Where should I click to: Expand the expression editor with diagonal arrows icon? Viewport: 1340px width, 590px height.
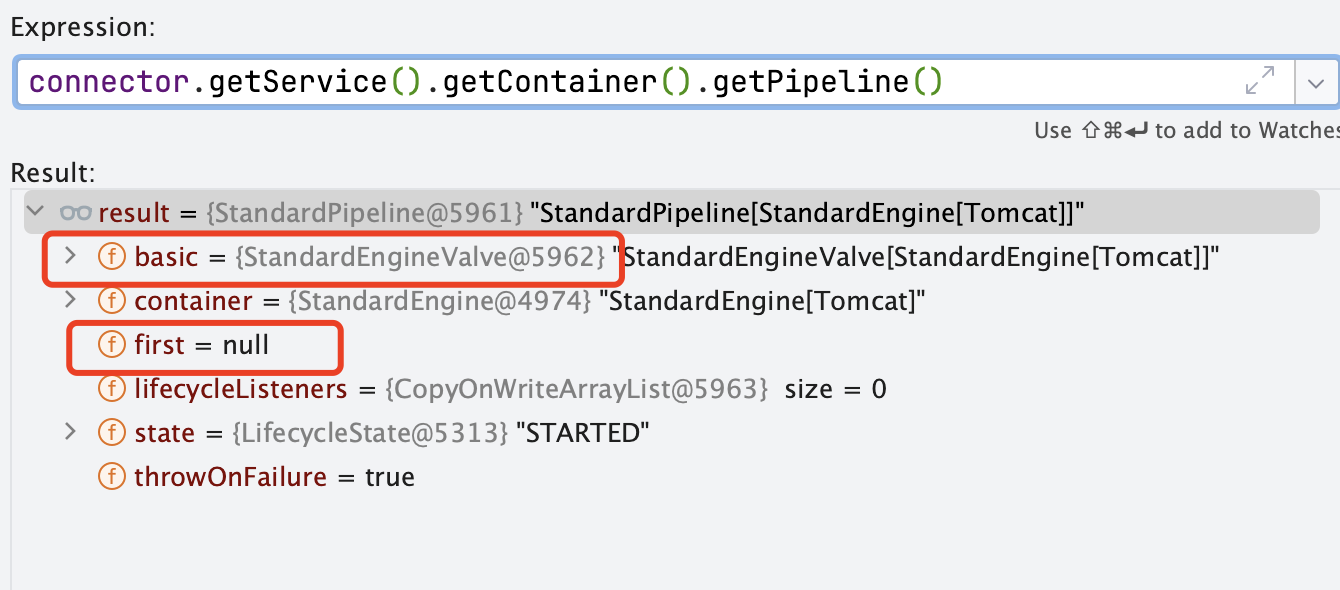(1259, 81)
